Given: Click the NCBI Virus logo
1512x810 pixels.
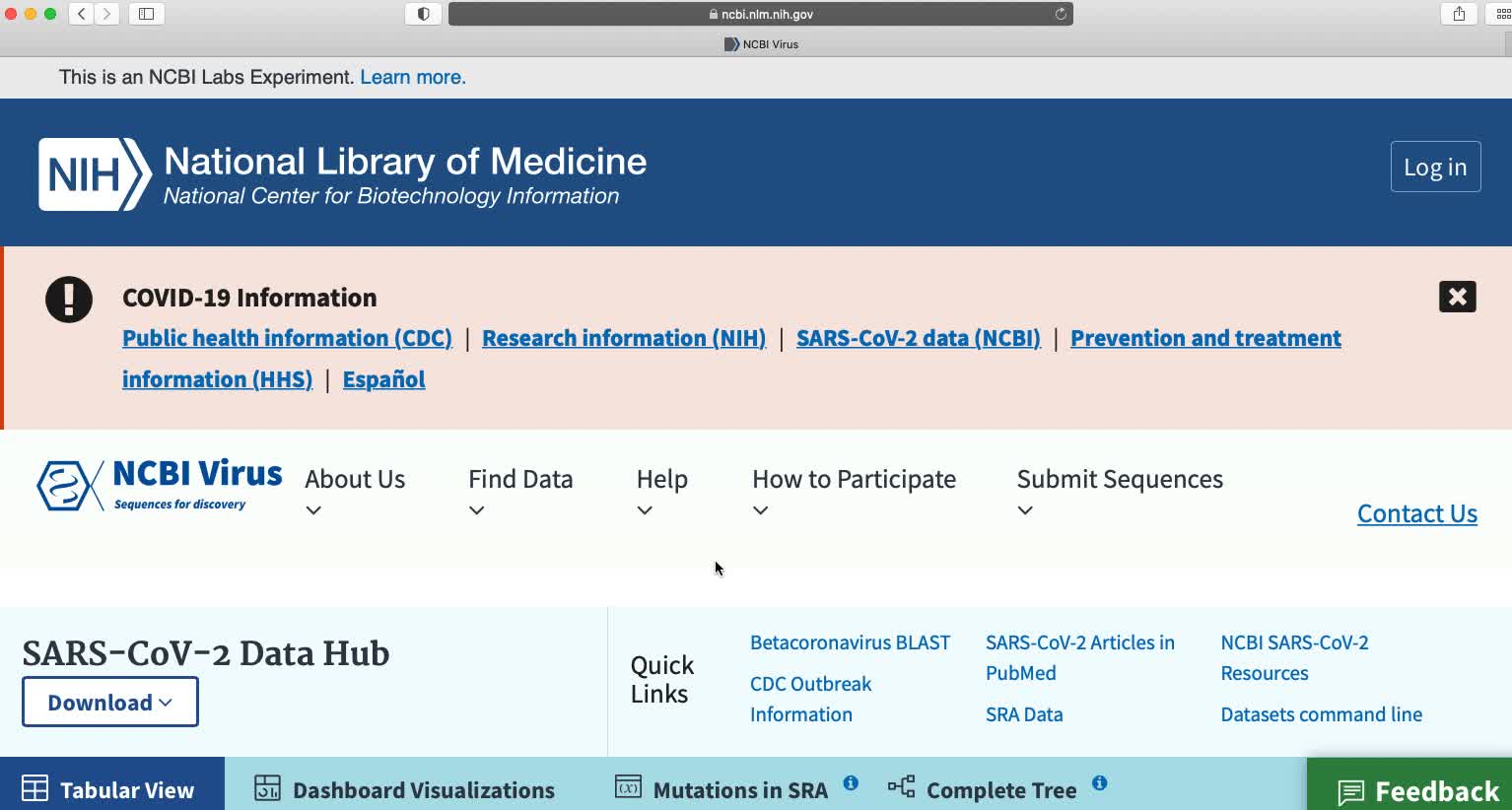Looking at the screenshot, I should click(160, 485).
